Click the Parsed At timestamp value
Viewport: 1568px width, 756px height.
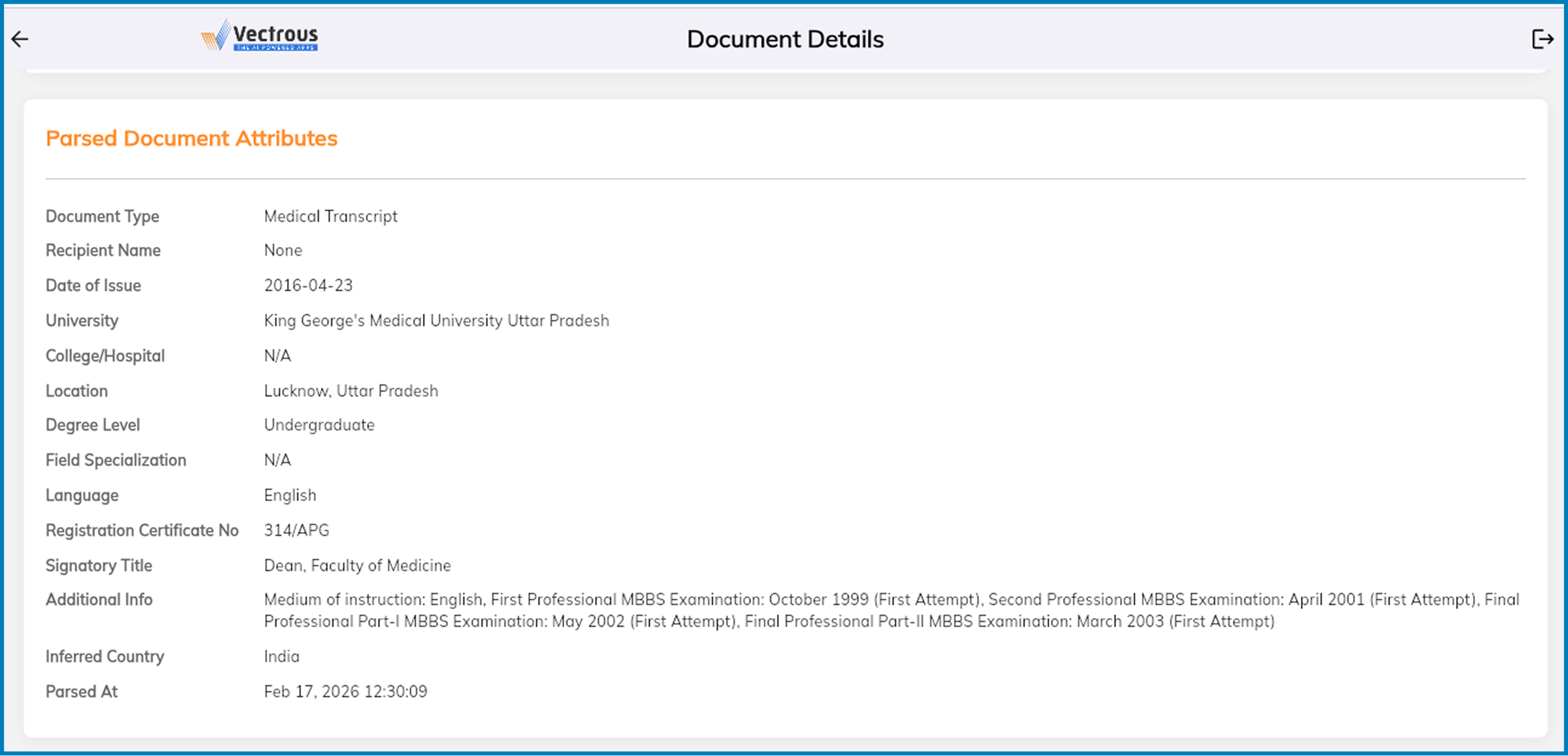point(345,691)
